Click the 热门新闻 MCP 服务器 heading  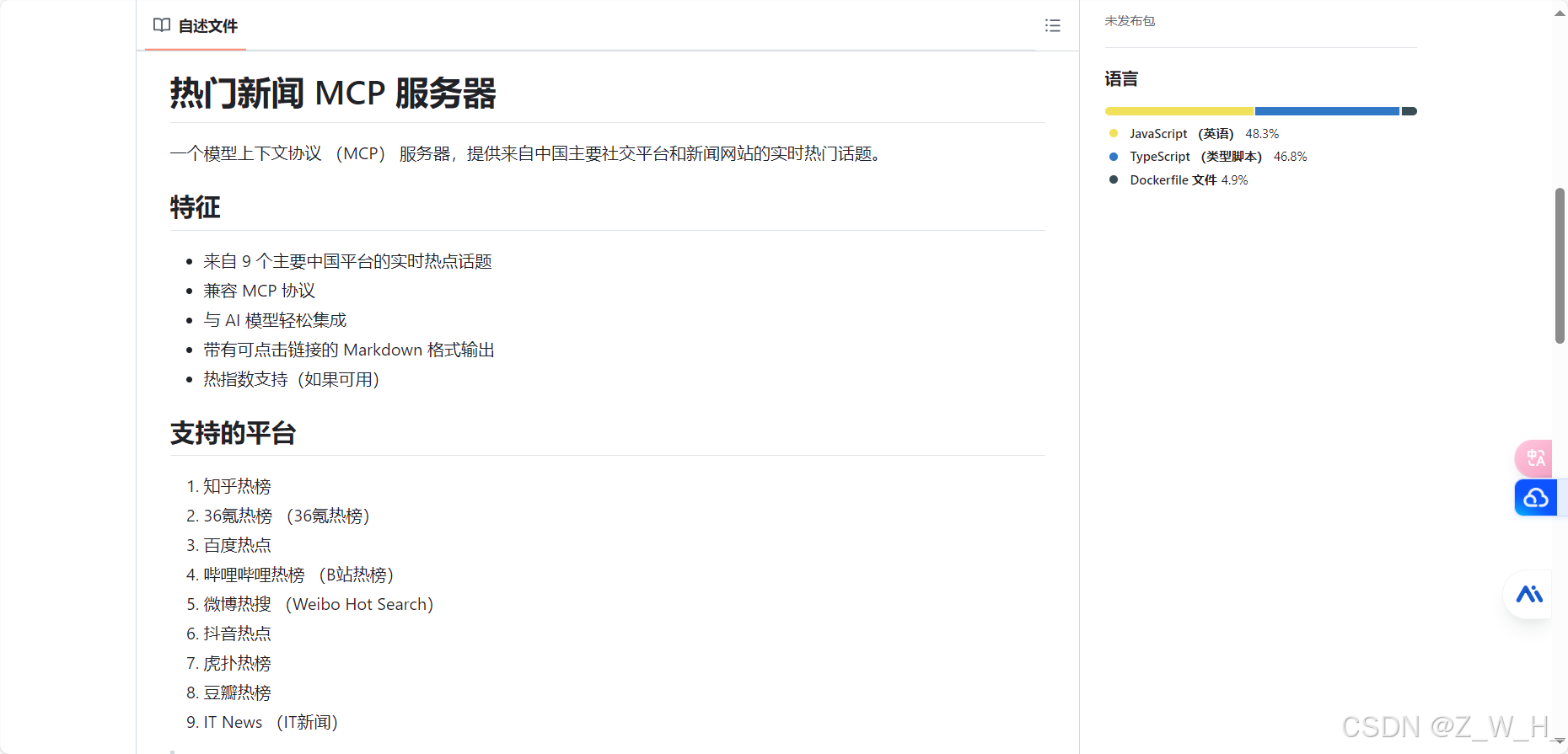tap(333, 93)
